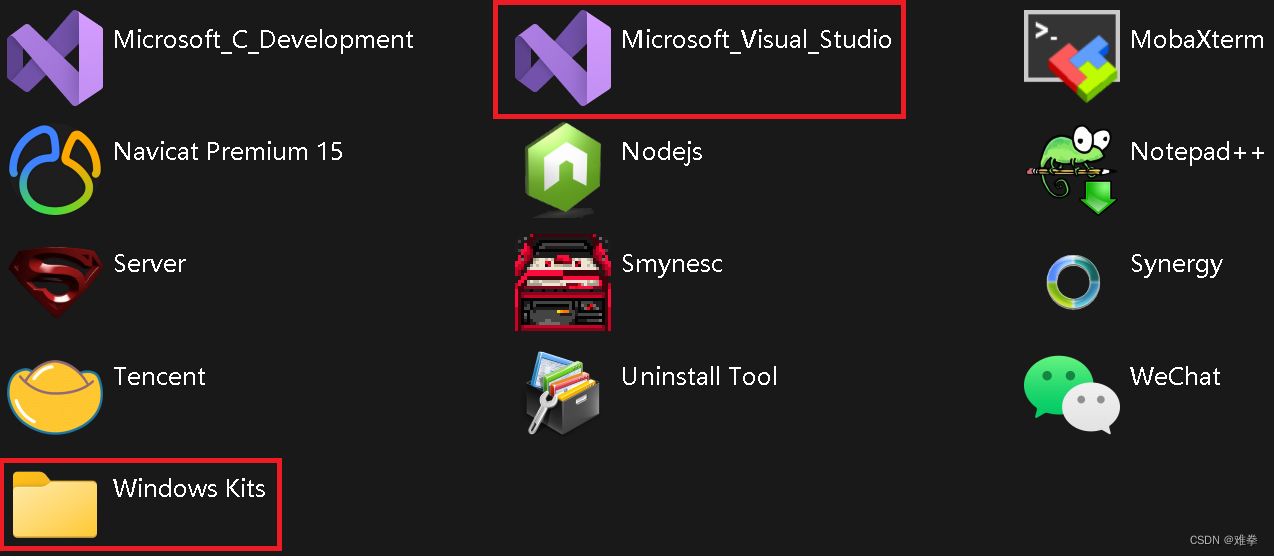Image resolution: width=1274 pixels, height=556 pixels.
Task: Select the "Synergy" label text
Action: point(1176,265)
